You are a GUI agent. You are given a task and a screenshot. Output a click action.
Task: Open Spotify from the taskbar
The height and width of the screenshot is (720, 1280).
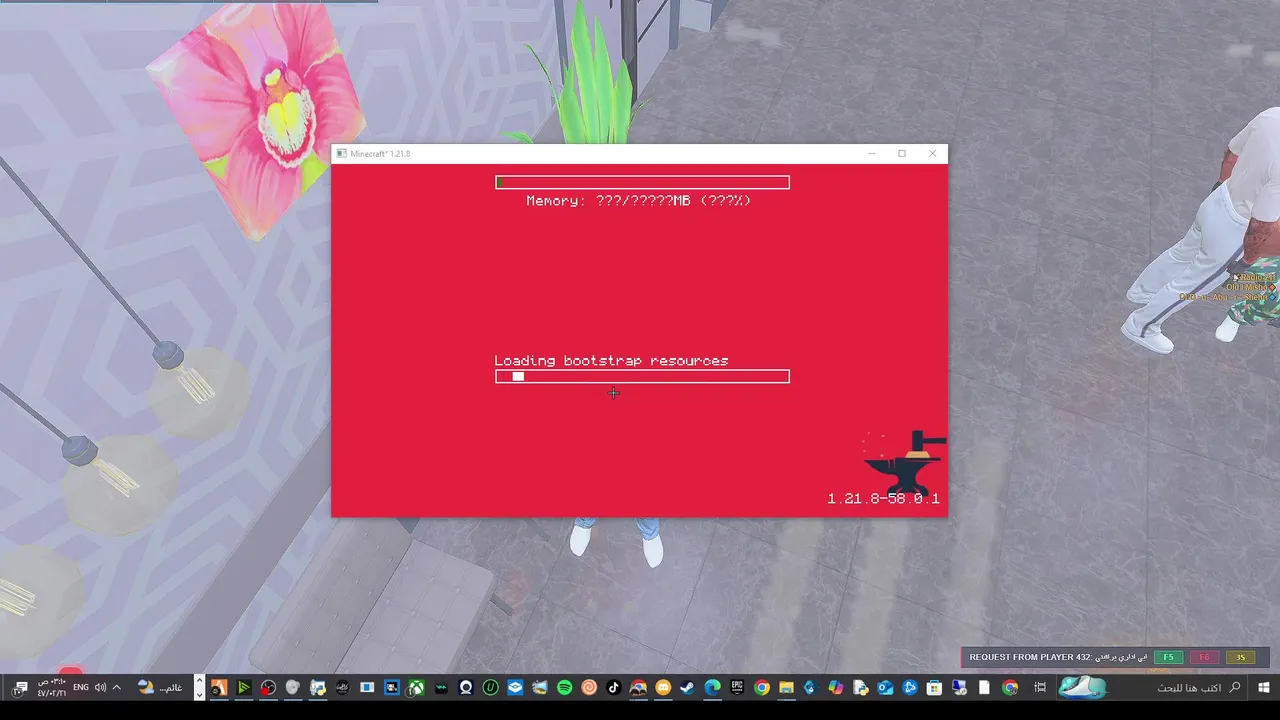(x=565, y=688)
